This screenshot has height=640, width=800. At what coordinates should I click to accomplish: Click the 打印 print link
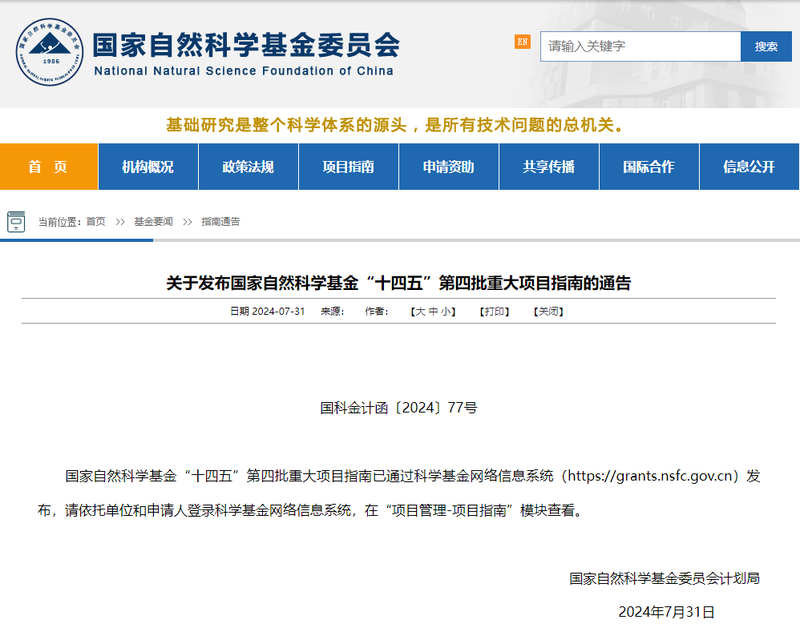[x=492, y=311]
